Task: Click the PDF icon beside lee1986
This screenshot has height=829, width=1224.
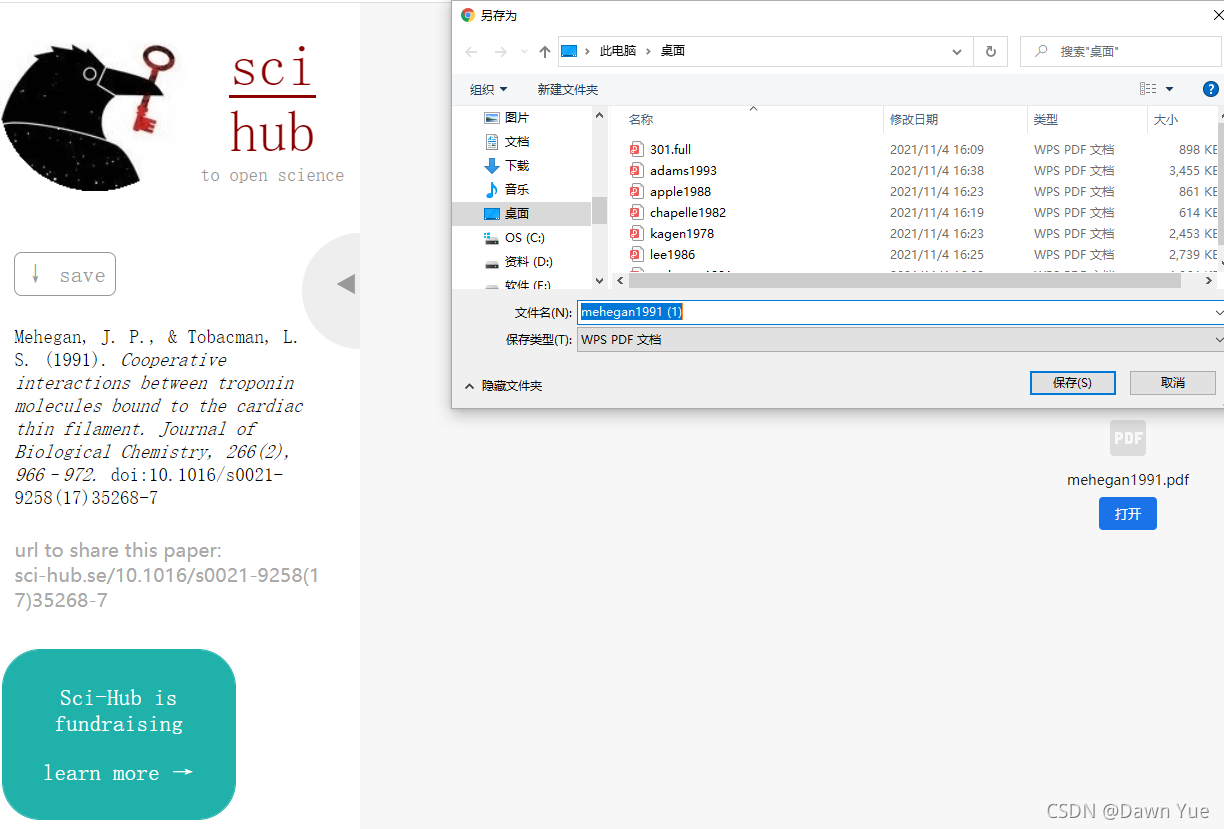Action: pyautogui.click(x=636, y=254)
